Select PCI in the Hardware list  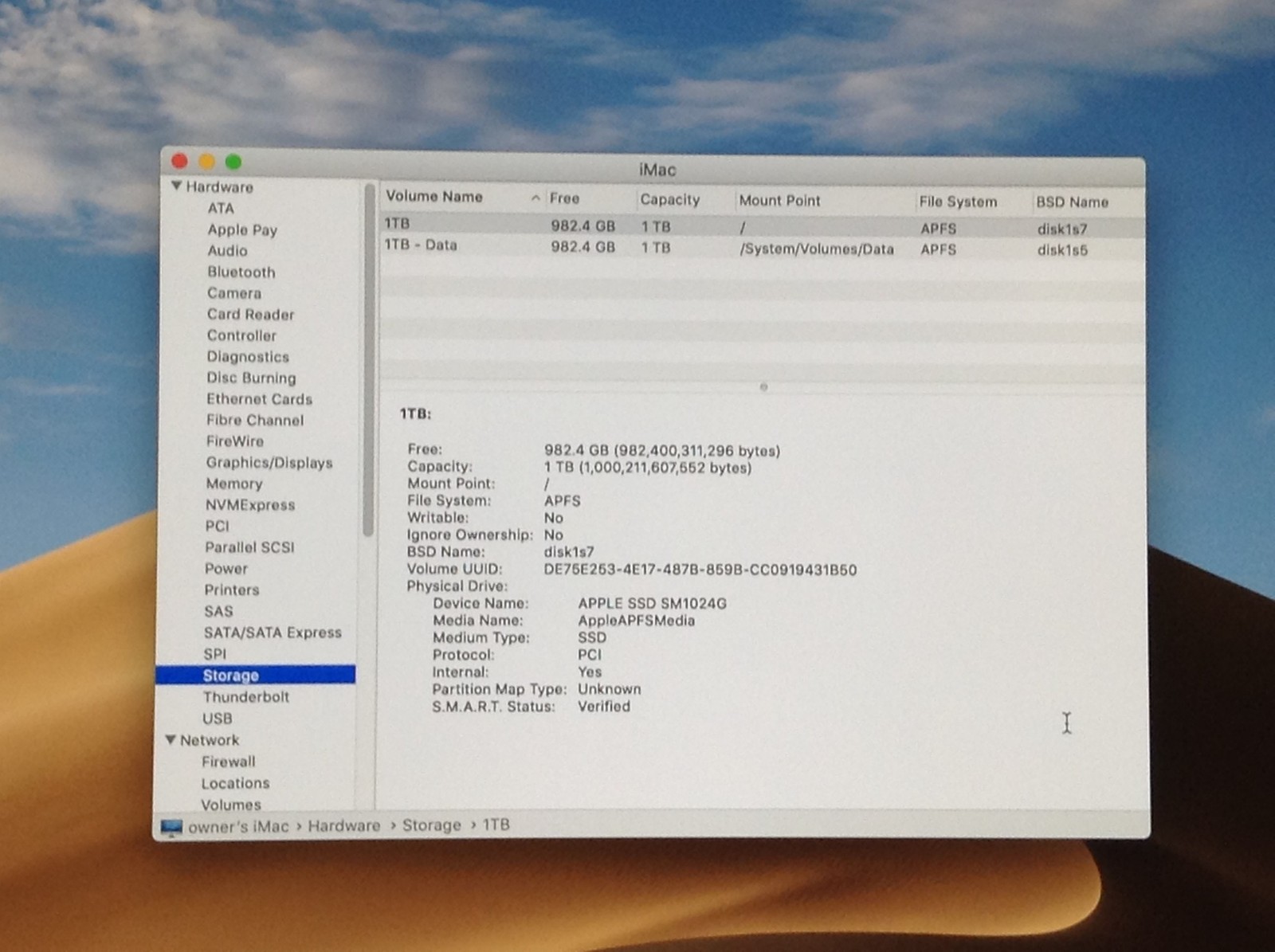(x=217, y=526)
